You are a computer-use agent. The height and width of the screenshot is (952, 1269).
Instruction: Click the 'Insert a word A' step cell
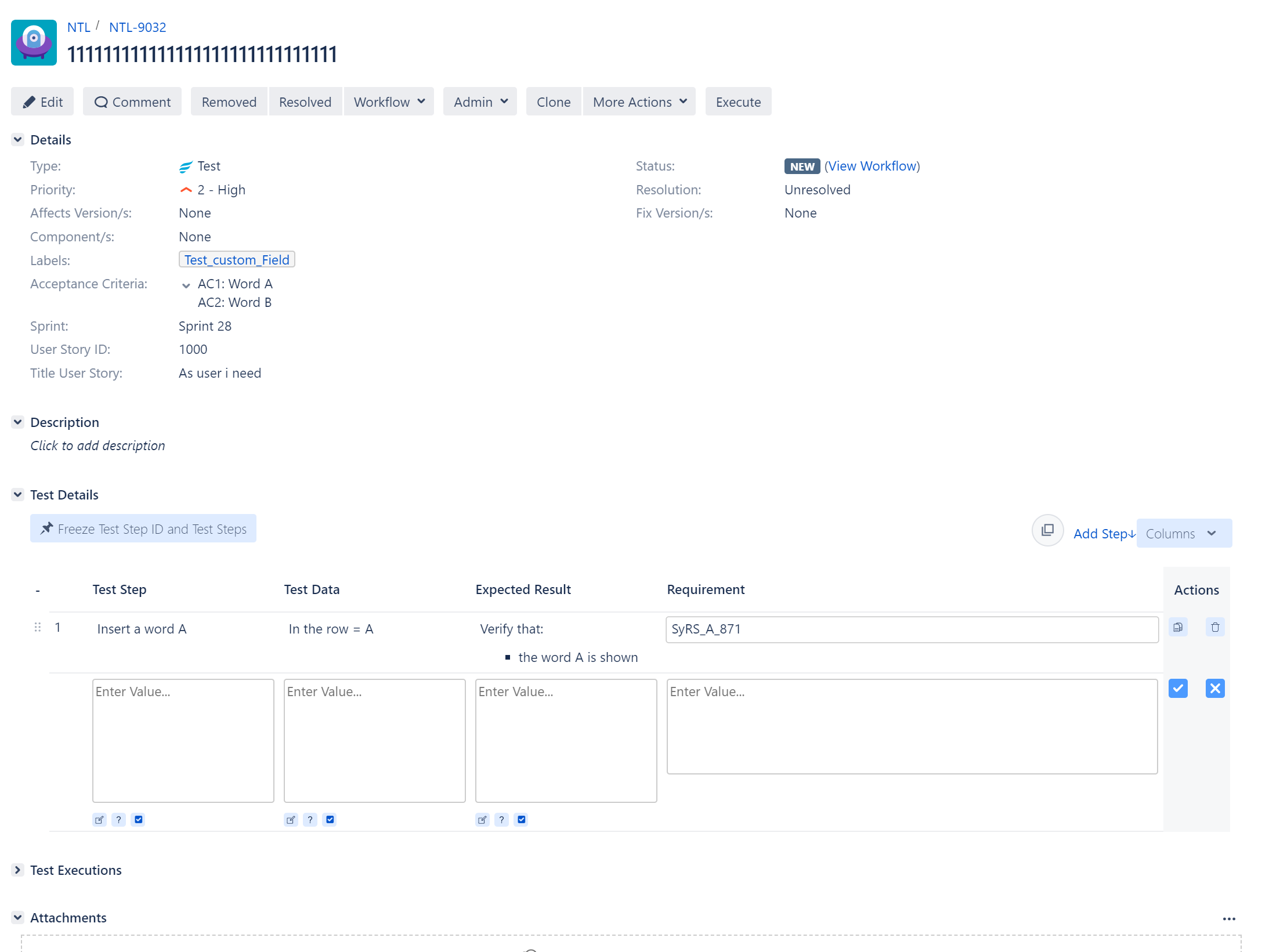142,629
